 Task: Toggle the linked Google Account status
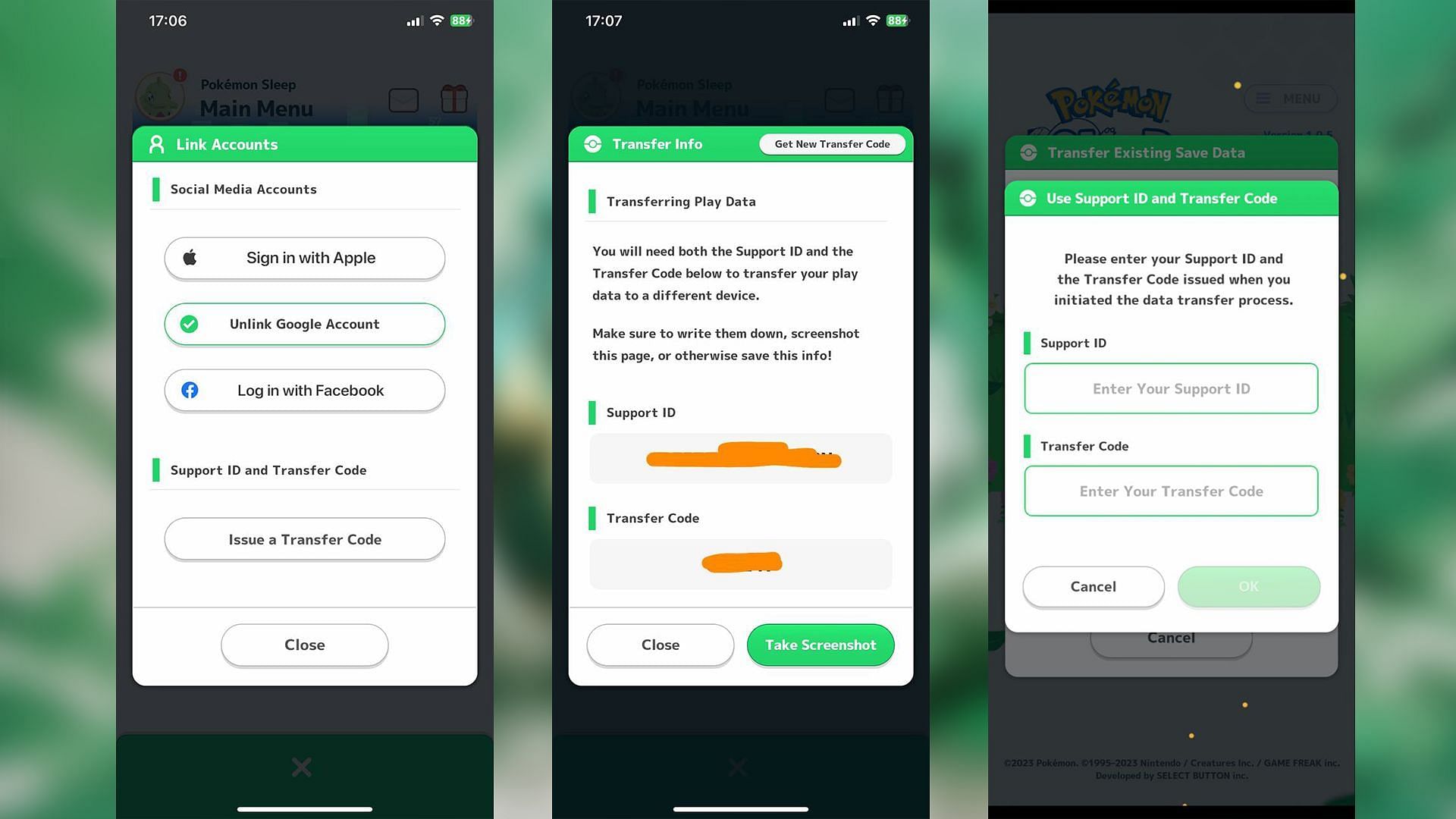[x=304, y=323]
